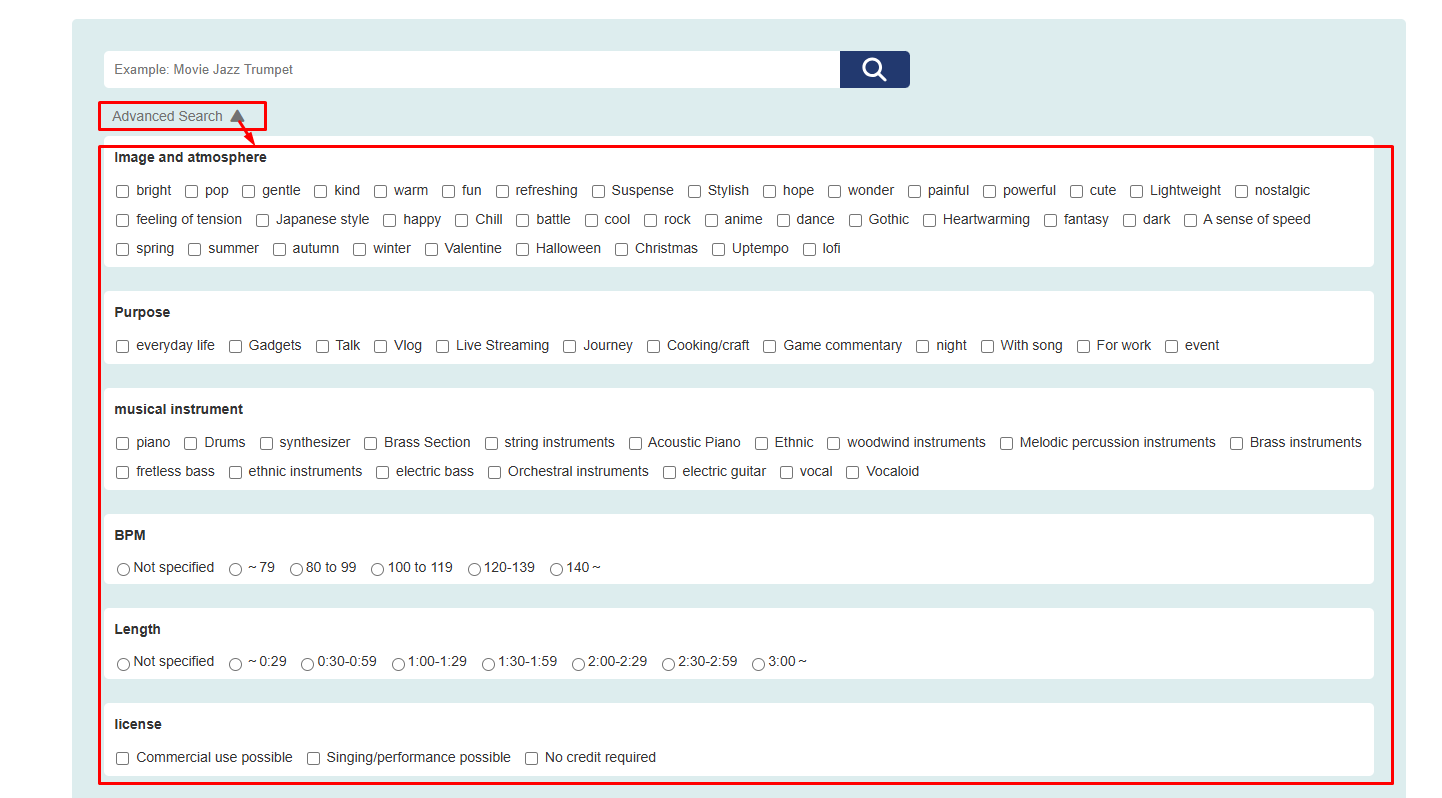Select the synthesizer checkbox

click(x=267, y=443)
